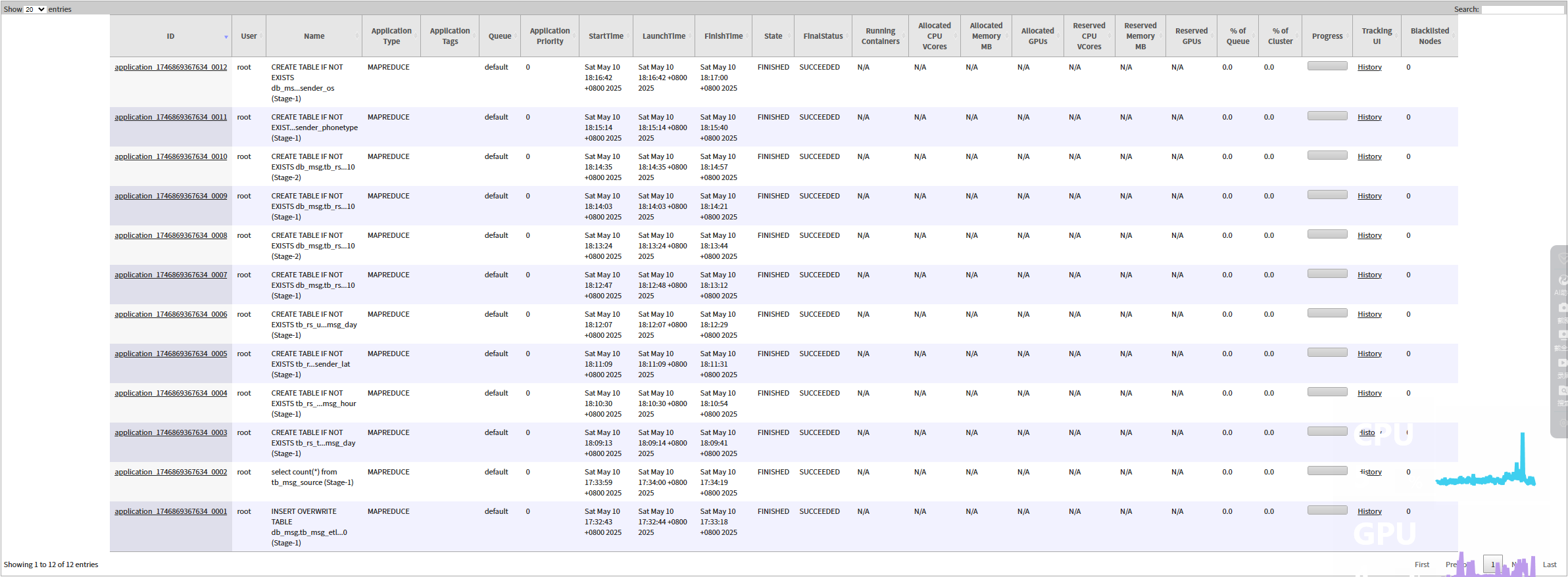Open application_1746869367634_0012 details link
The width and height of the screenshot is (1568, 577).
pyautogui.click(x=170, y=67)
